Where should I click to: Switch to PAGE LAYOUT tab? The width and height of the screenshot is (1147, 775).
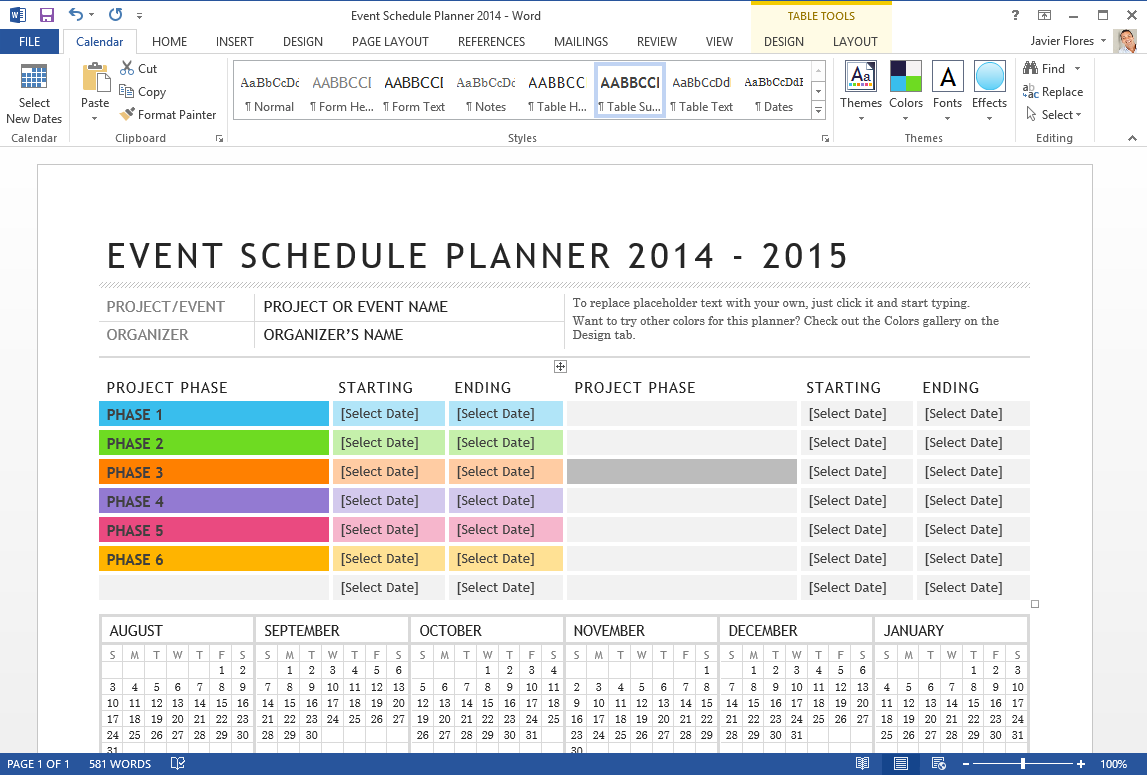(x=390, y=42)
